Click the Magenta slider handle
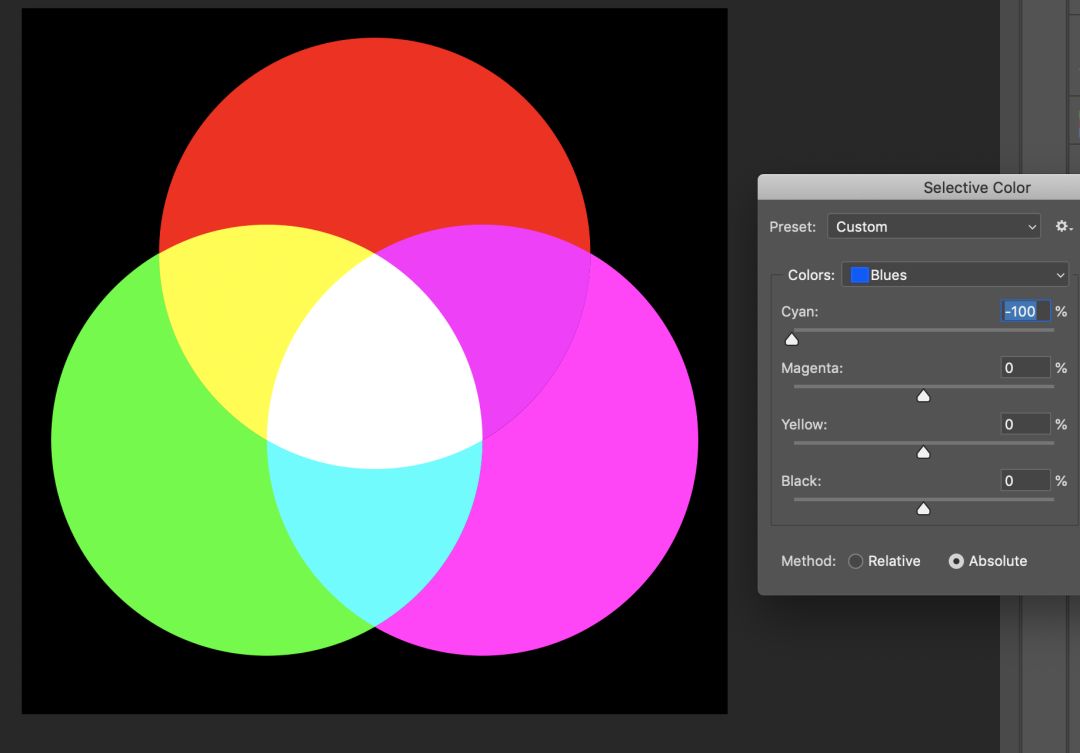 click(x=923, y=396)
